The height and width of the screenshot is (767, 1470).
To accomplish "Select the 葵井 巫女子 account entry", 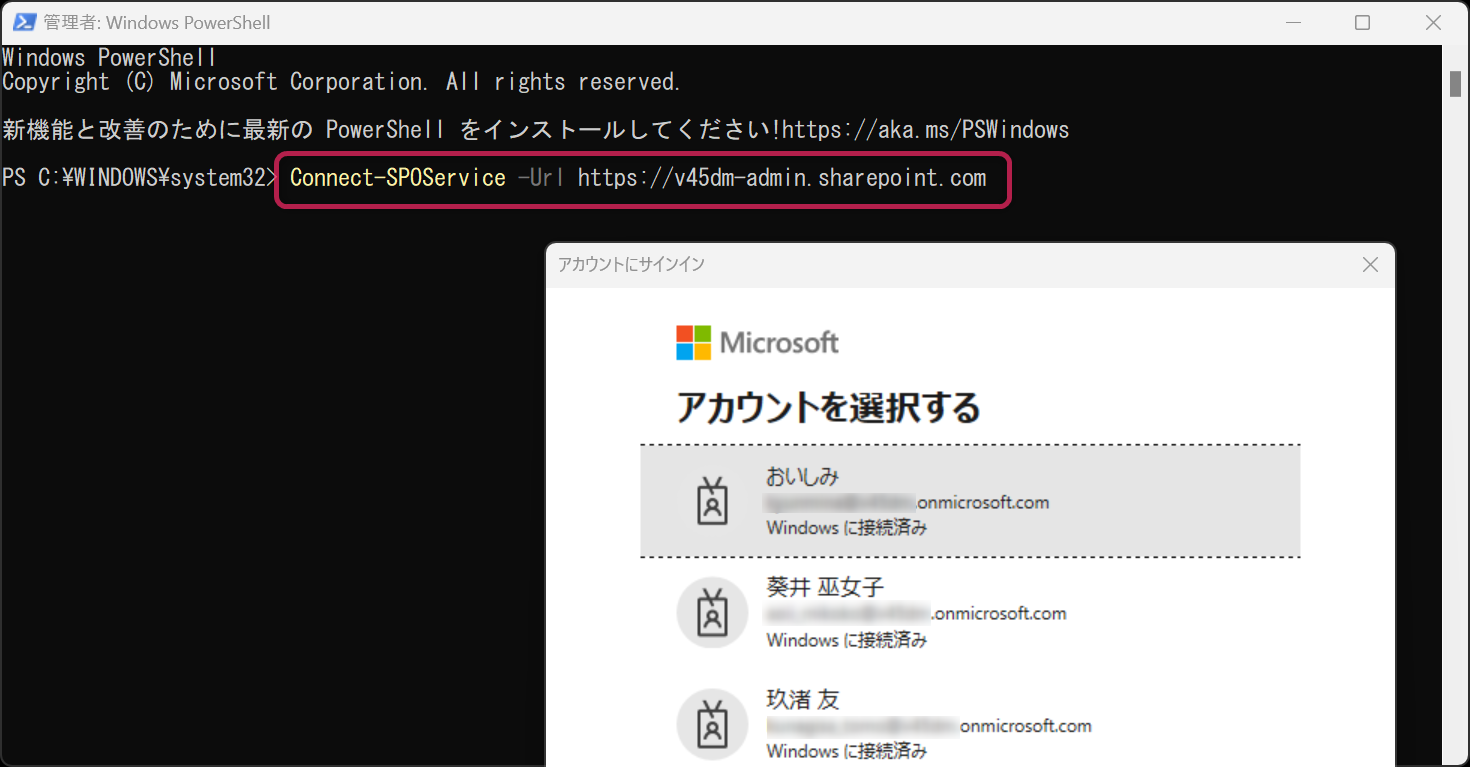I will coord(970,612).
